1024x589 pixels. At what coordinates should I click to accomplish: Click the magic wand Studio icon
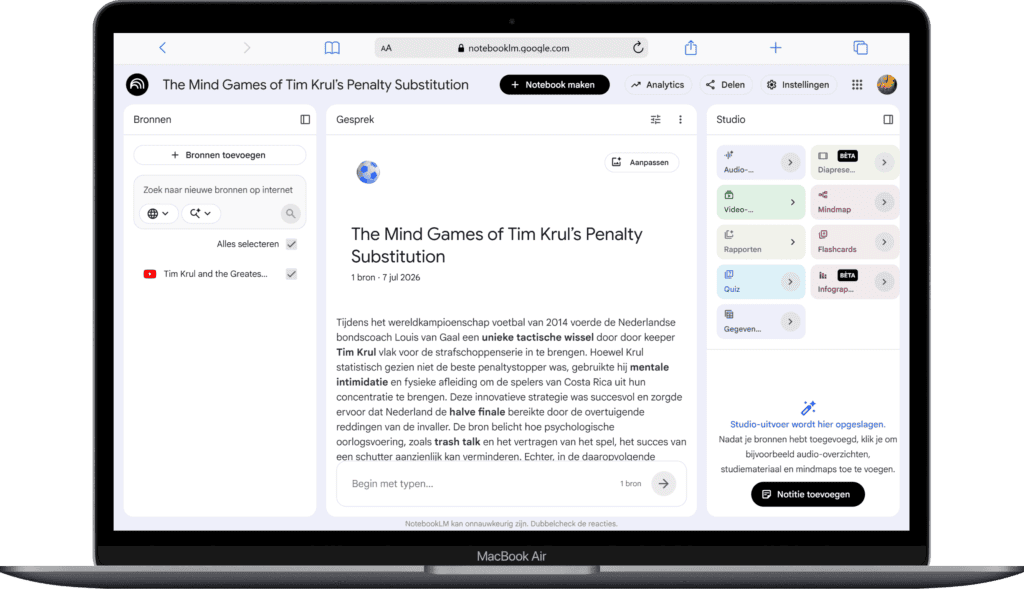[808, 408]
